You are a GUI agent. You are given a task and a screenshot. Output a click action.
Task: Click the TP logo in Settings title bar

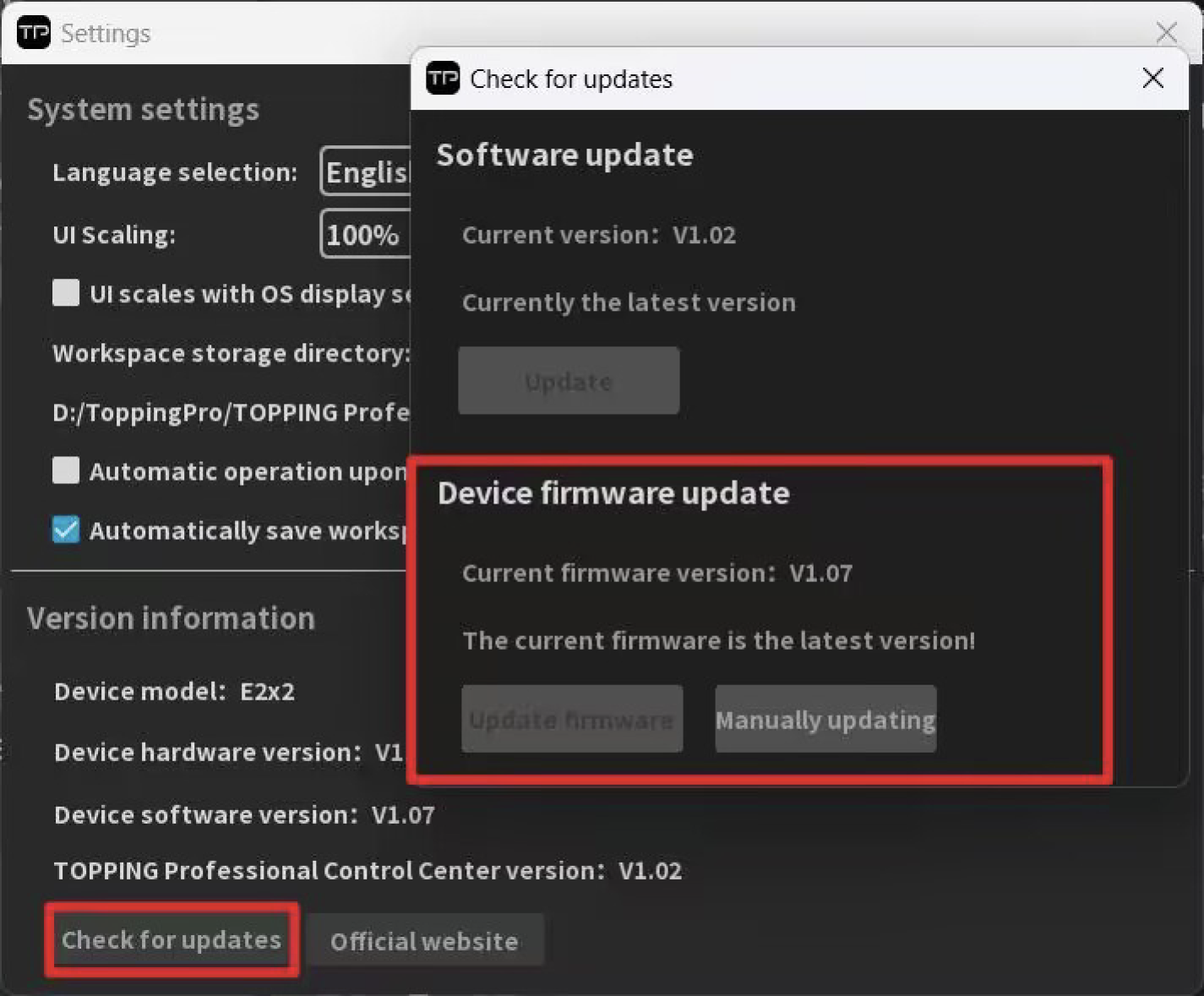click(34, 33)
